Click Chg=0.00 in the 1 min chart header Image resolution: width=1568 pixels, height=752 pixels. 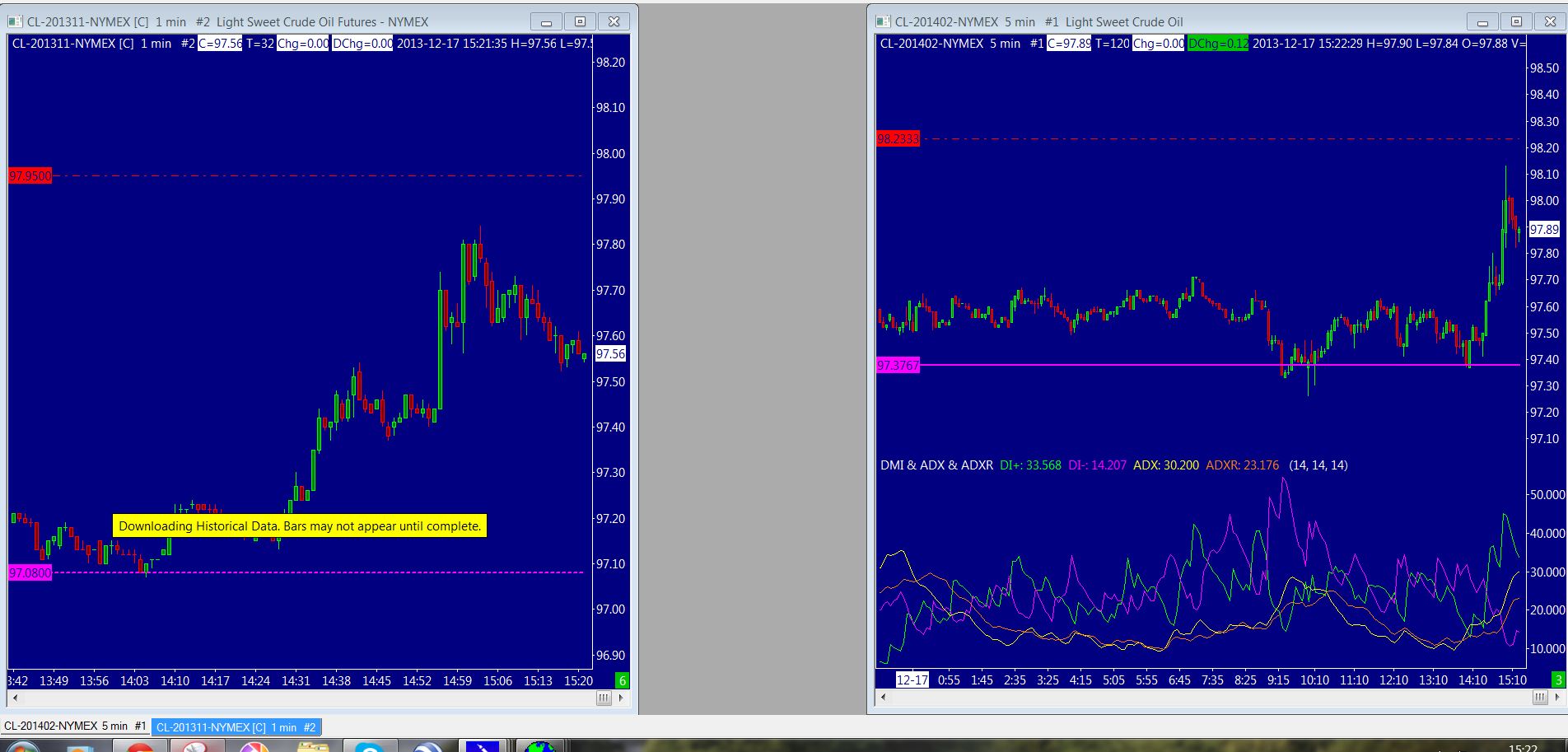(x=303, y=44)
